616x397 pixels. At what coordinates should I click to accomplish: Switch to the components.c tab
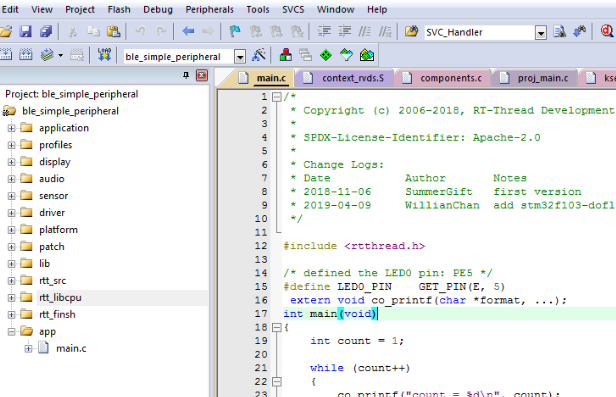pos(443,78)
